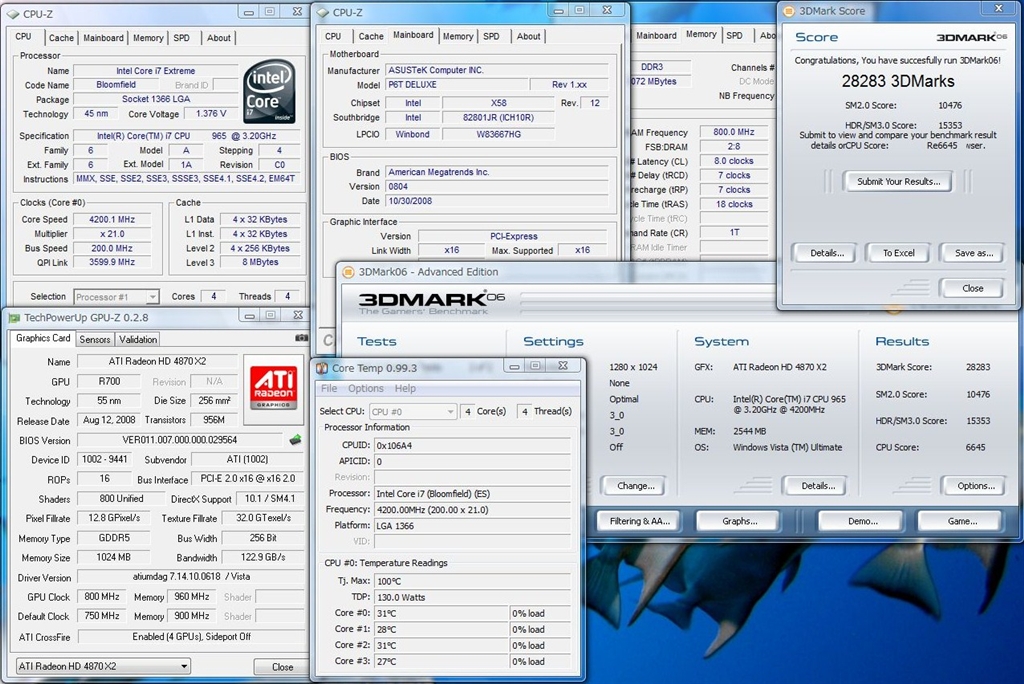Click the BIOS save chip icon in GPU-Z

[295, 440]
